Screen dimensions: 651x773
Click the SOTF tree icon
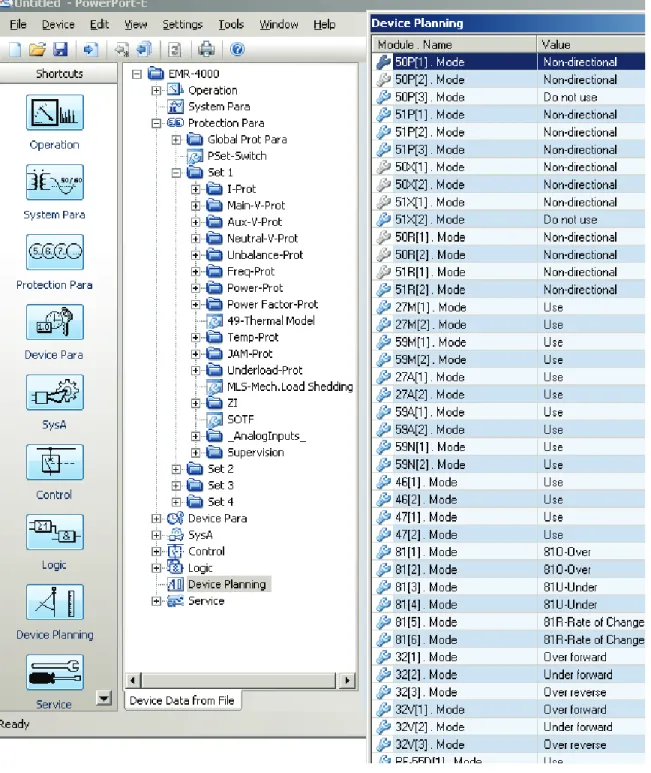pos(214,420)
